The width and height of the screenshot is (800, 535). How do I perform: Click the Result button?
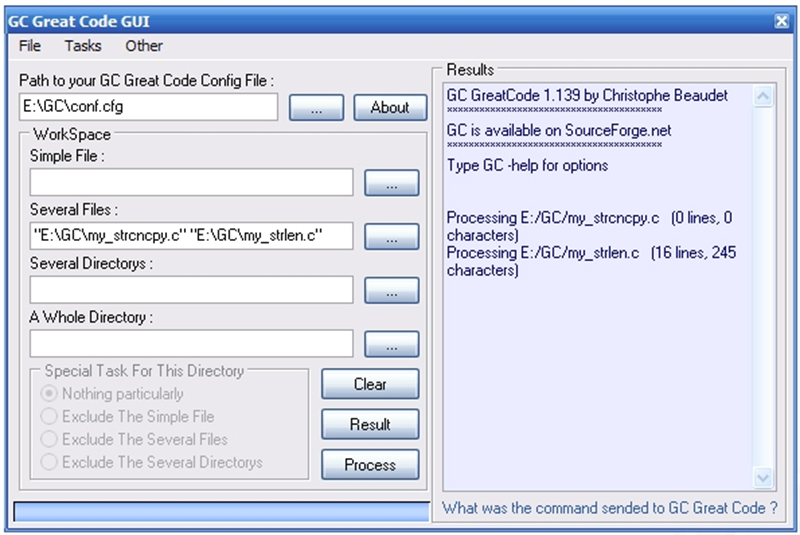pyautogui.click(x=370, y=424)
